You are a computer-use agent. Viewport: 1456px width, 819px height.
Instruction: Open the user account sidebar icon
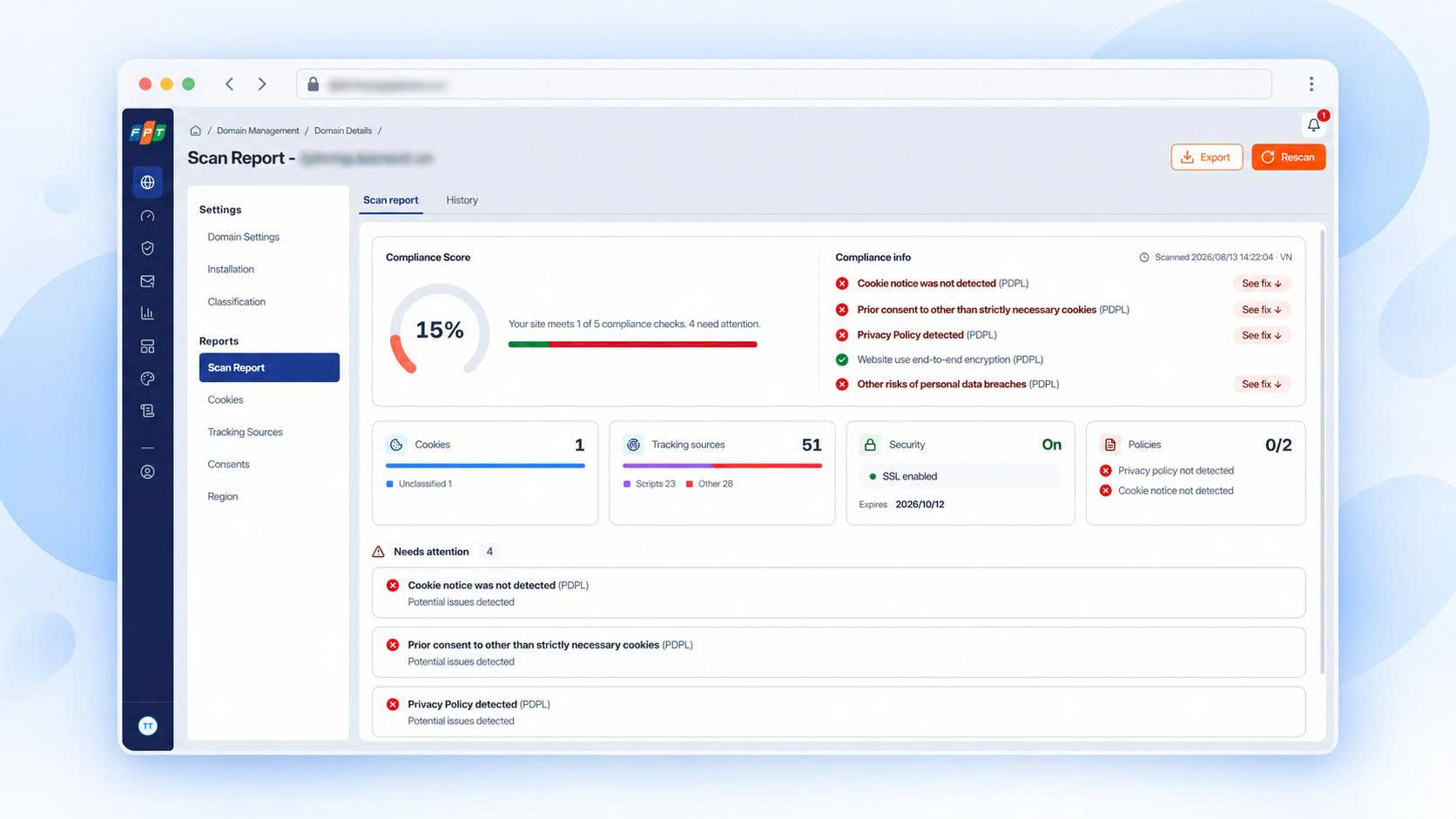[x=147, y=472]
